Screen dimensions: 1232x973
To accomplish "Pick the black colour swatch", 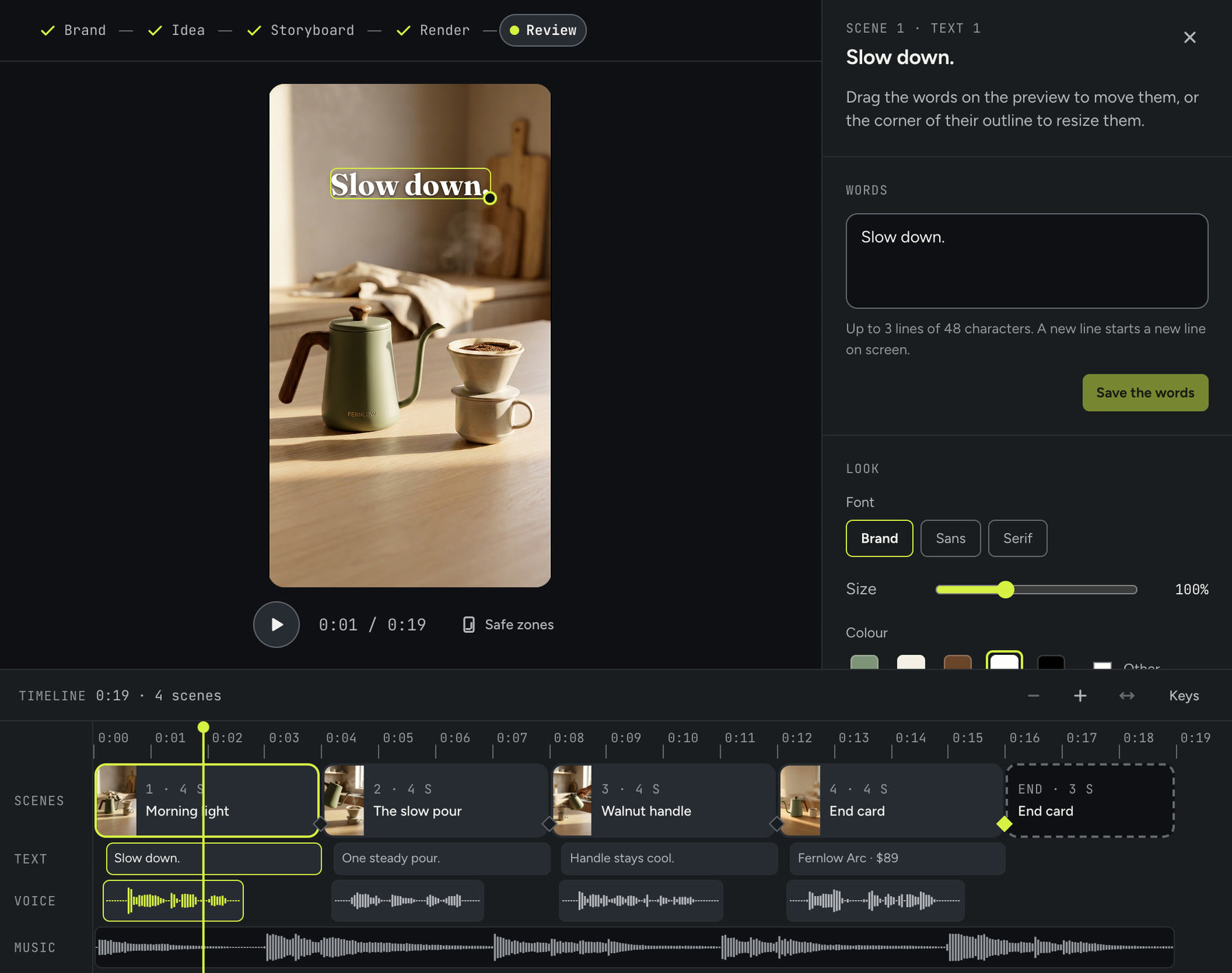I will click(1051, 662).
